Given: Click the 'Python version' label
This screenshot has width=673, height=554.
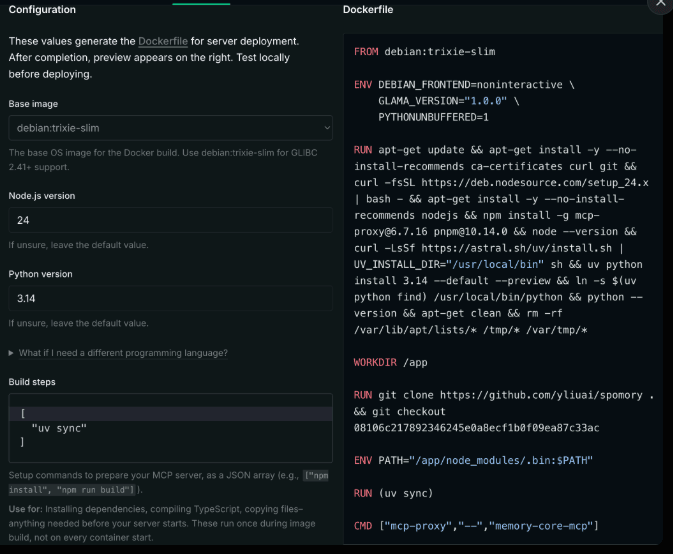Looking at the screenshot, I should click(x=40, y=274).
